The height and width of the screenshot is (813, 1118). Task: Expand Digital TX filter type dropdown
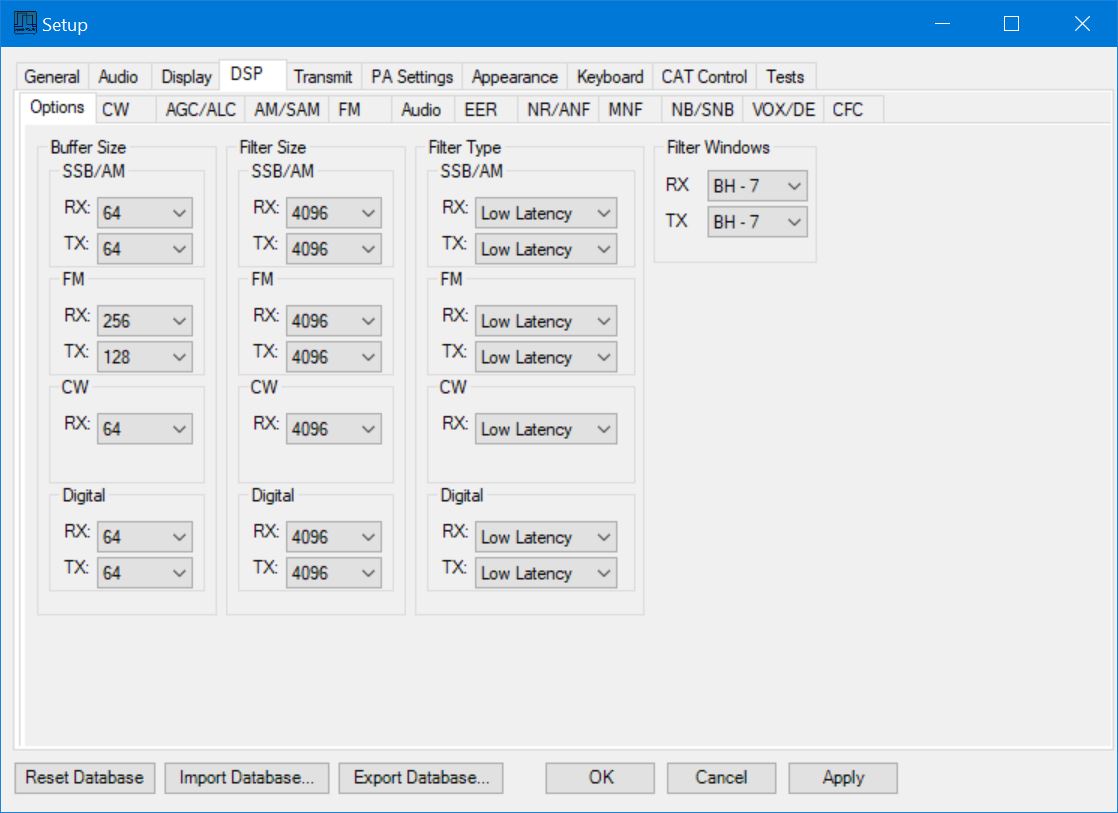pos(546,573)
